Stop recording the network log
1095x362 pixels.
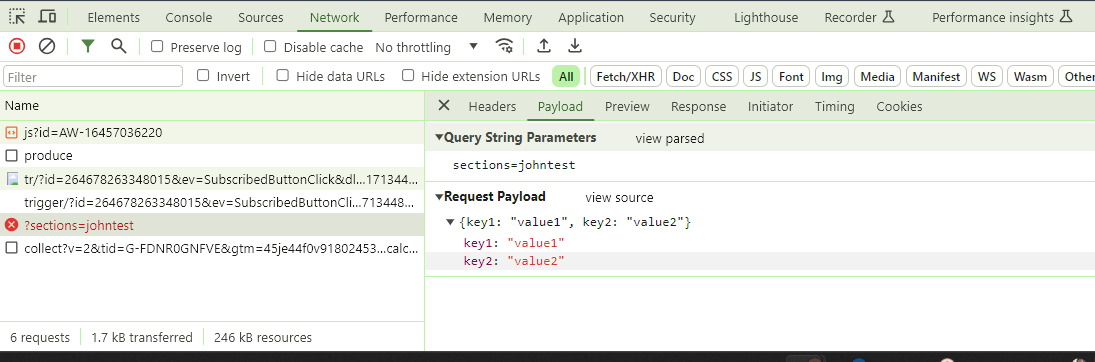17,46
